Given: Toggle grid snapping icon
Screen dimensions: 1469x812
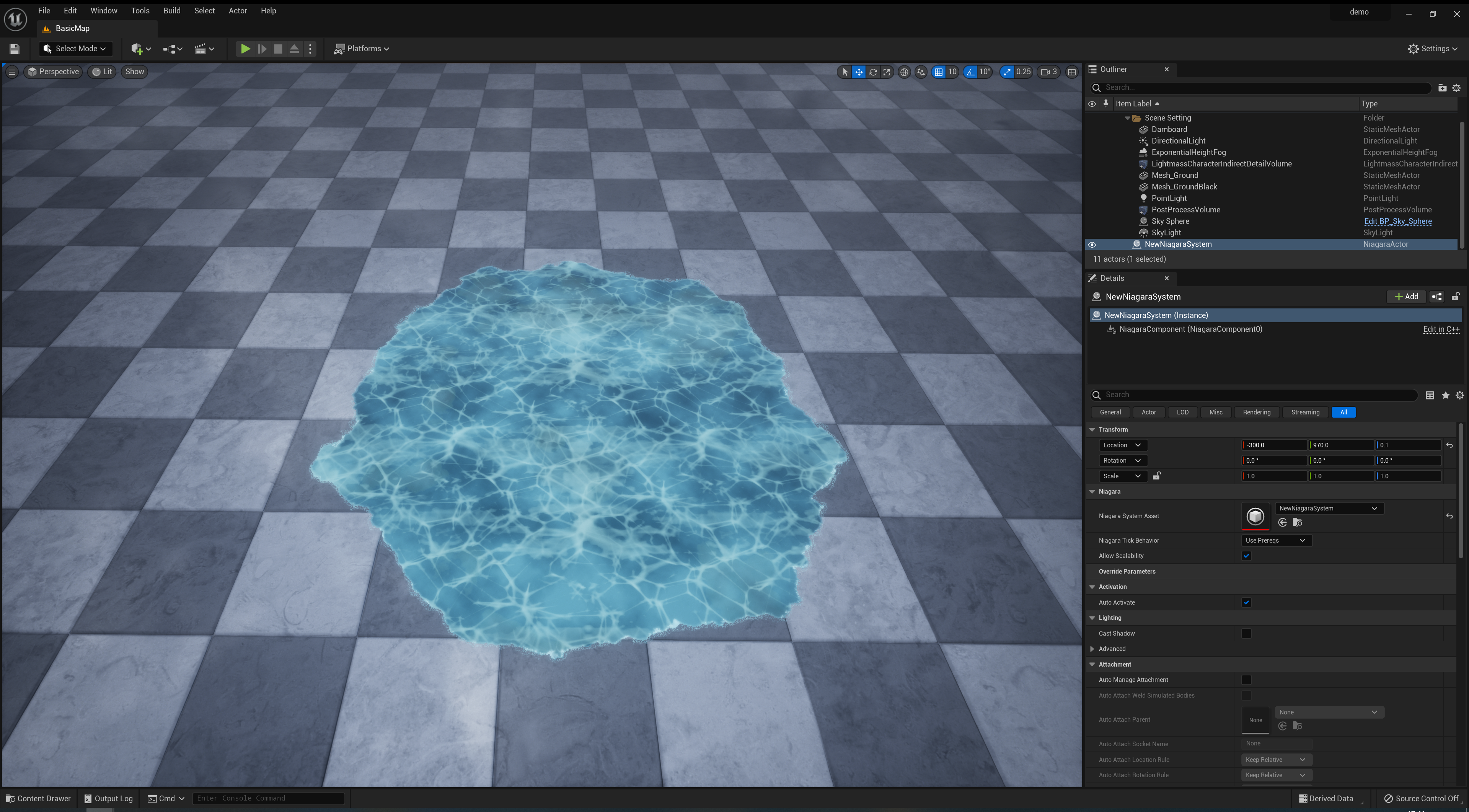Looking at the screenshot, I should (x=939, y=72).
